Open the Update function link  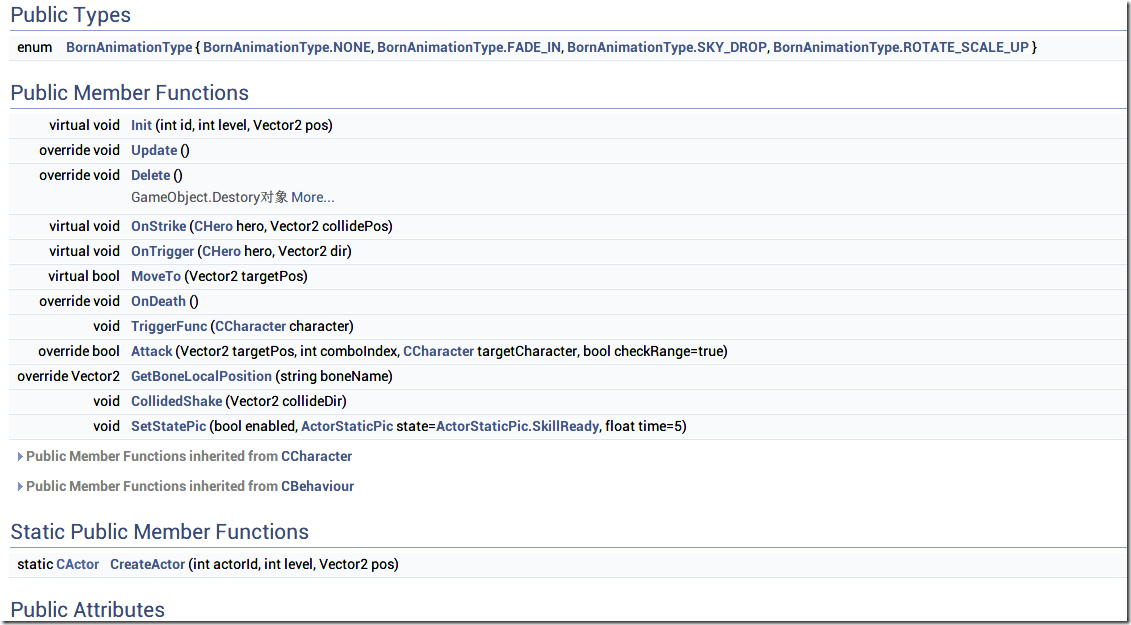[x=154, y=151]
